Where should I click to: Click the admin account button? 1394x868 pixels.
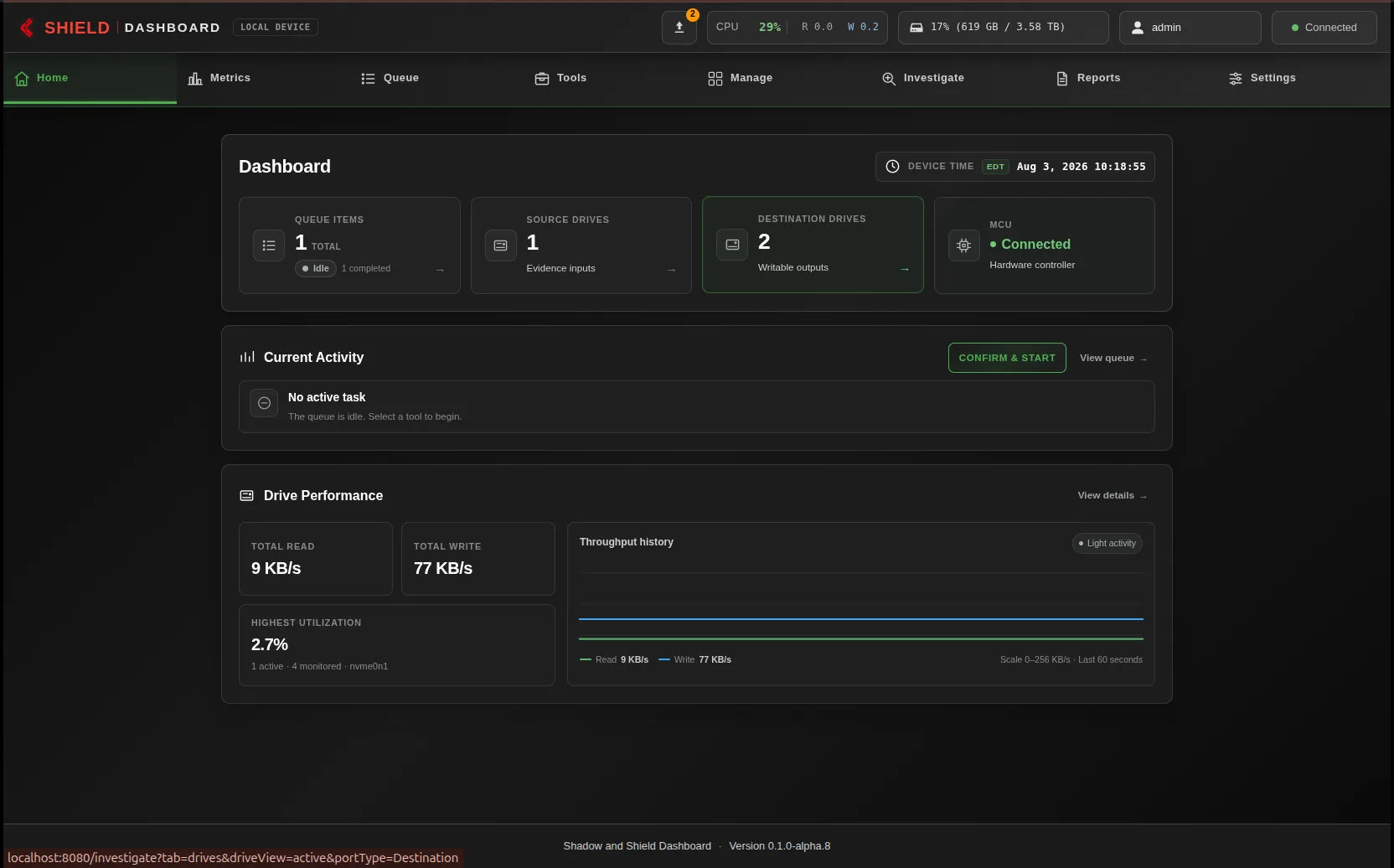pyautogui.click(x=1190, y=28)
